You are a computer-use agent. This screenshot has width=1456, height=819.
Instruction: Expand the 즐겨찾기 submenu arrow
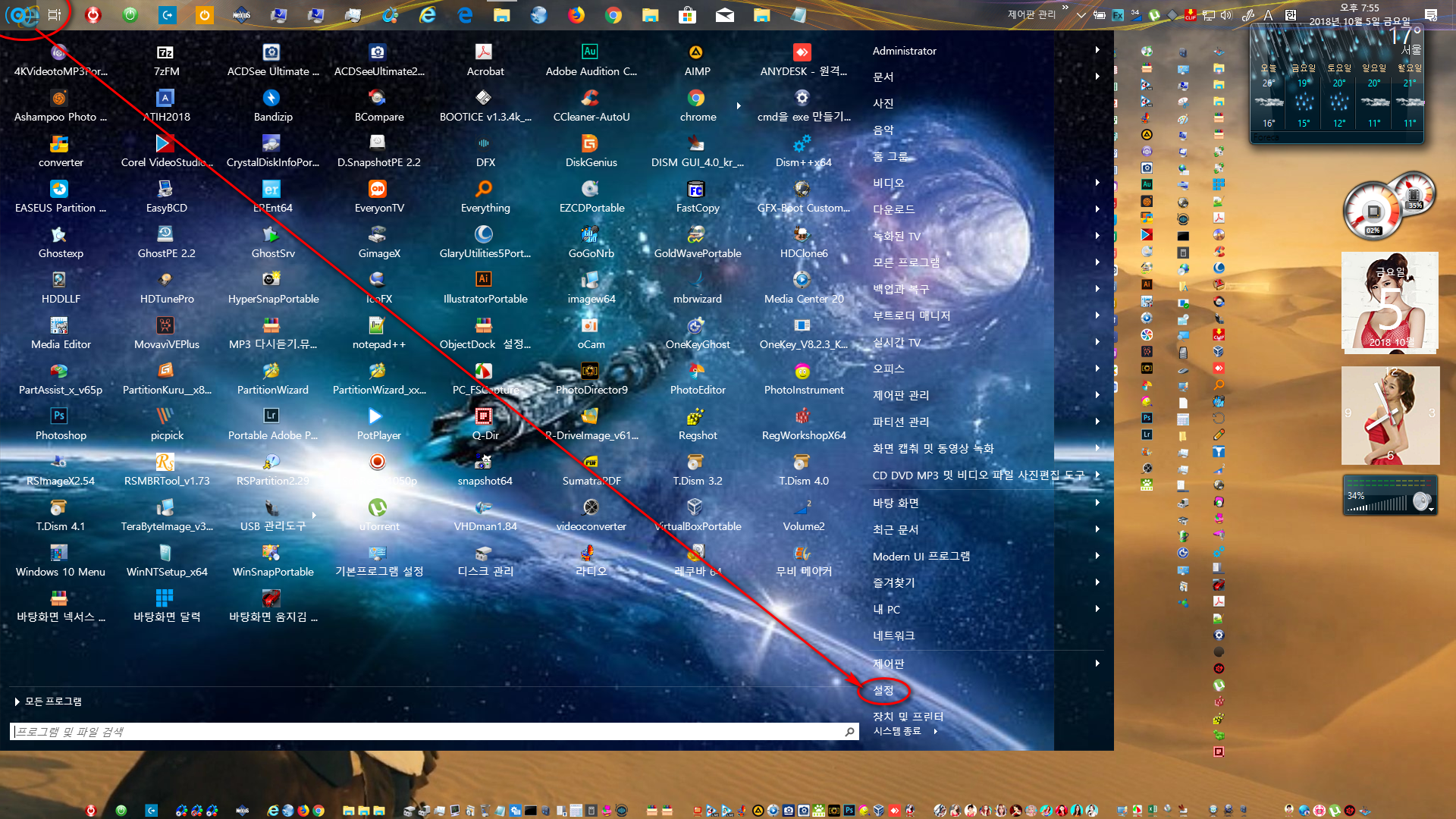pyautogui.click(x=1097, y=582)
